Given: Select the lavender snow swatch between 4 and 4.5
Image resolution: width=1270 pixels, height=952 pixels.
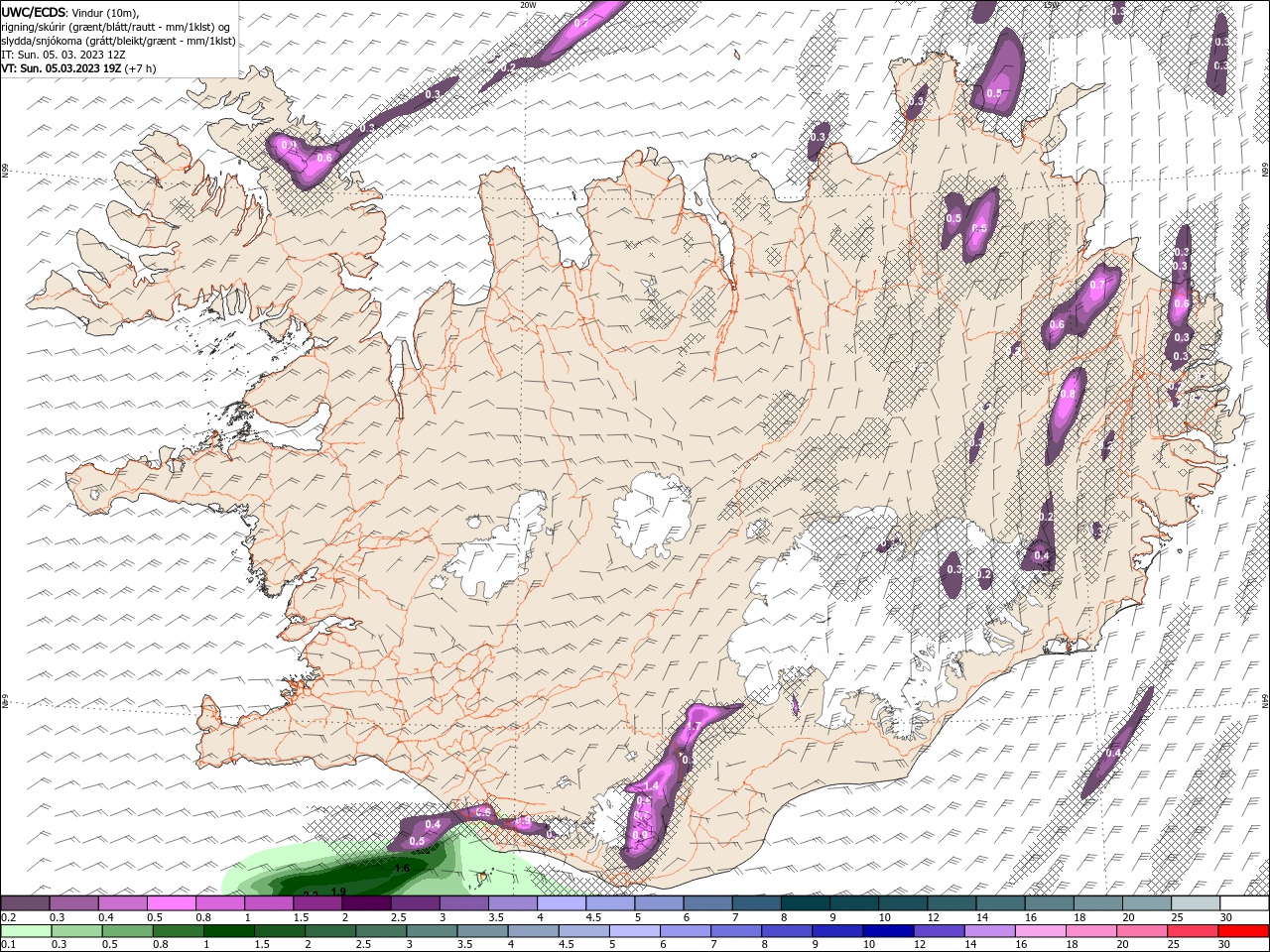Looking at the screenshot, I should [562, 902].
